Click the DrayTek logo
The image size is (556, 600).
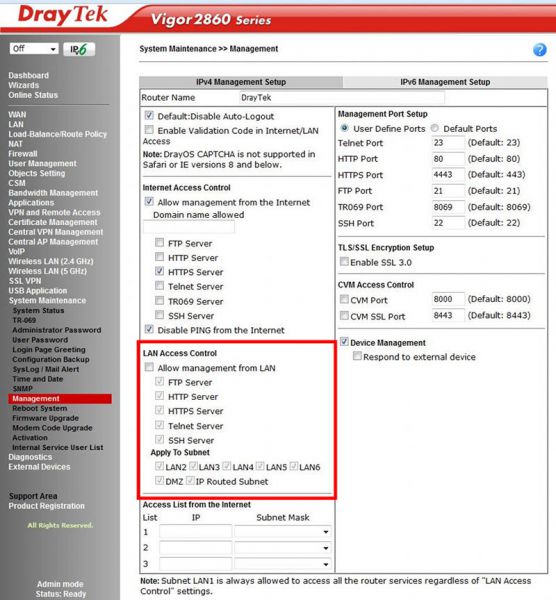pos(62,15)
